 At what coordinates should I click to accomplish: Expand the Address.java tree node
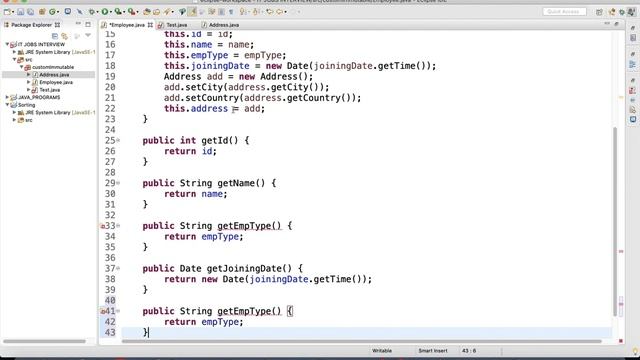point(29,74)
